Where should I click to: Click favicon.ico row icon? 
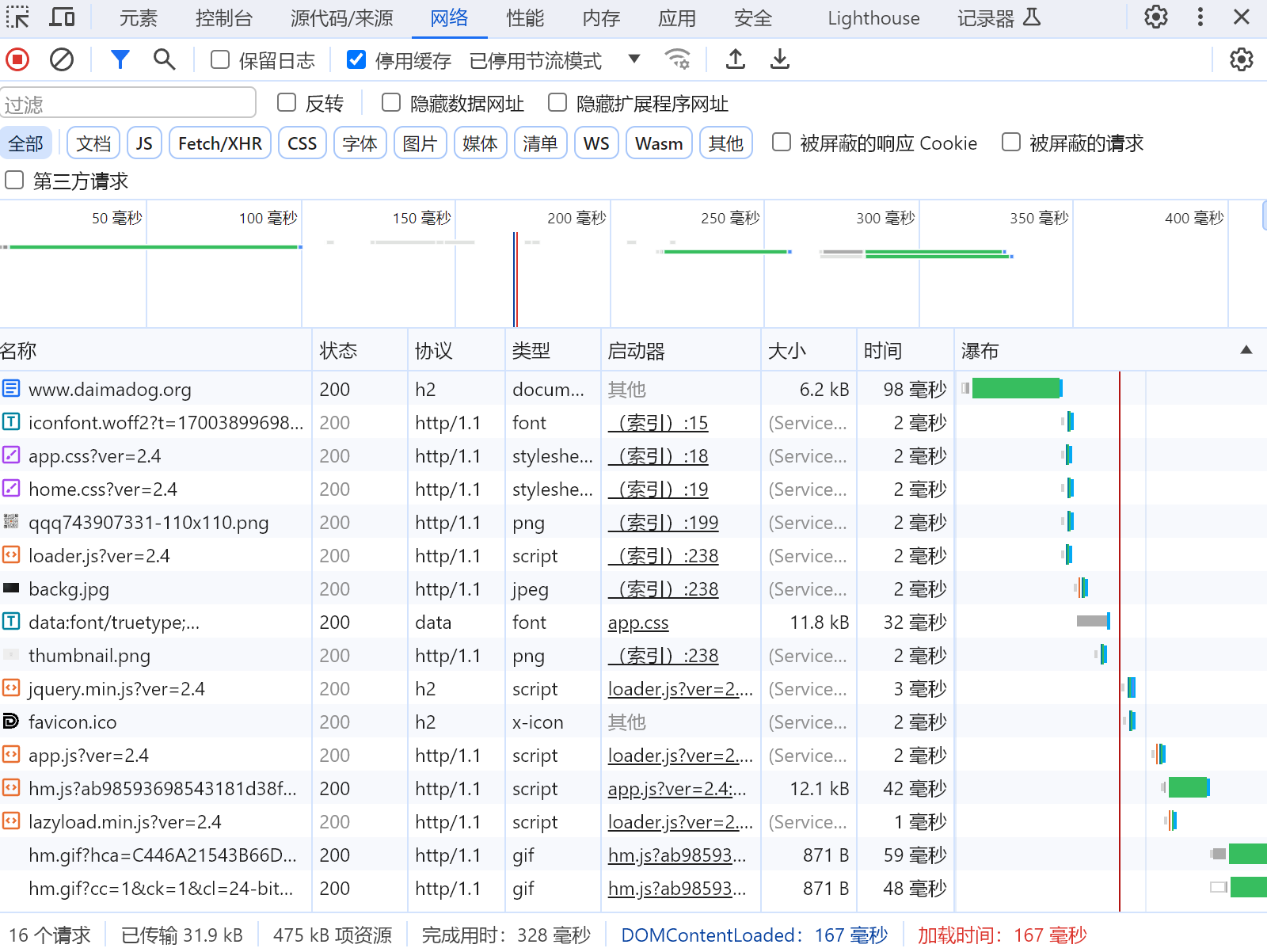click(x=11, y=721)
